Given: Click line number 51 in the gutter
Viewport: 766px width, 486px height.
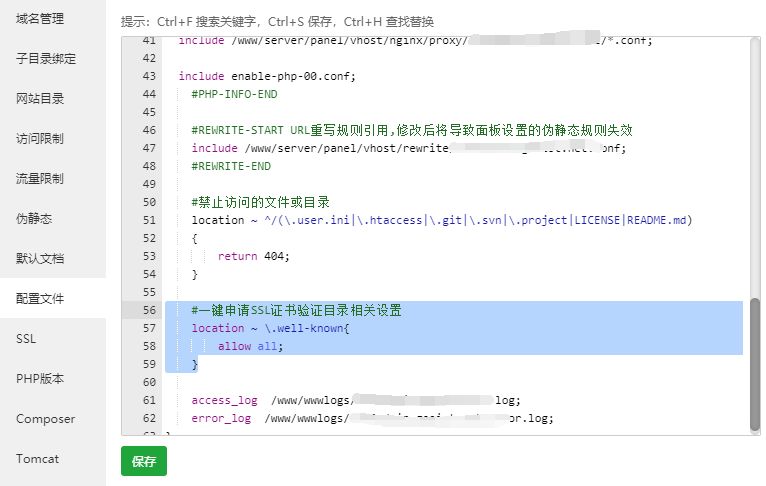Looking at the screenshot, I should (x=149, y=220).
